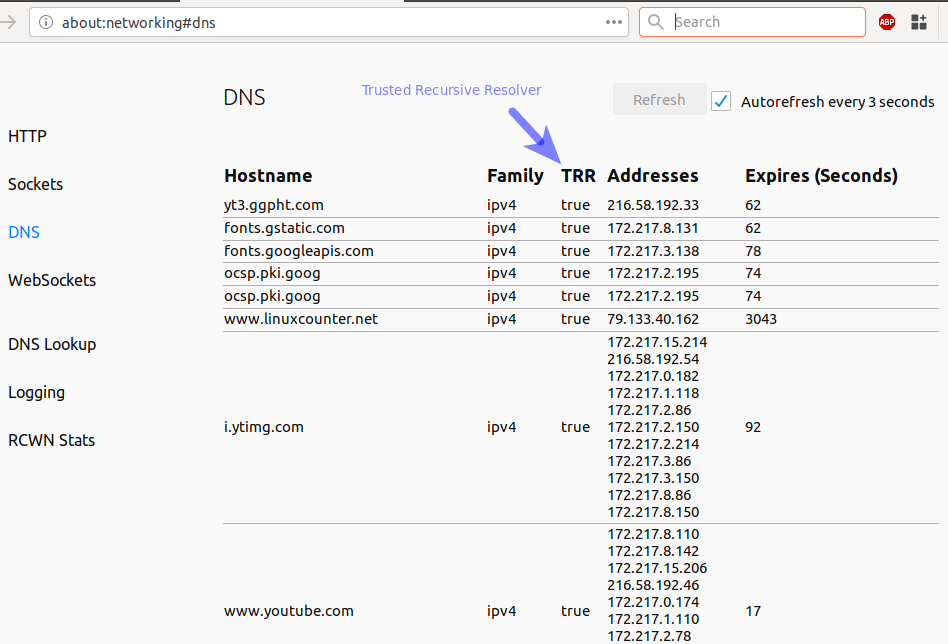Uncheck the Autorefresh every 3 seconds checkbox
Viewport: 948px width, 644px height.
click(x=721, y=101)
